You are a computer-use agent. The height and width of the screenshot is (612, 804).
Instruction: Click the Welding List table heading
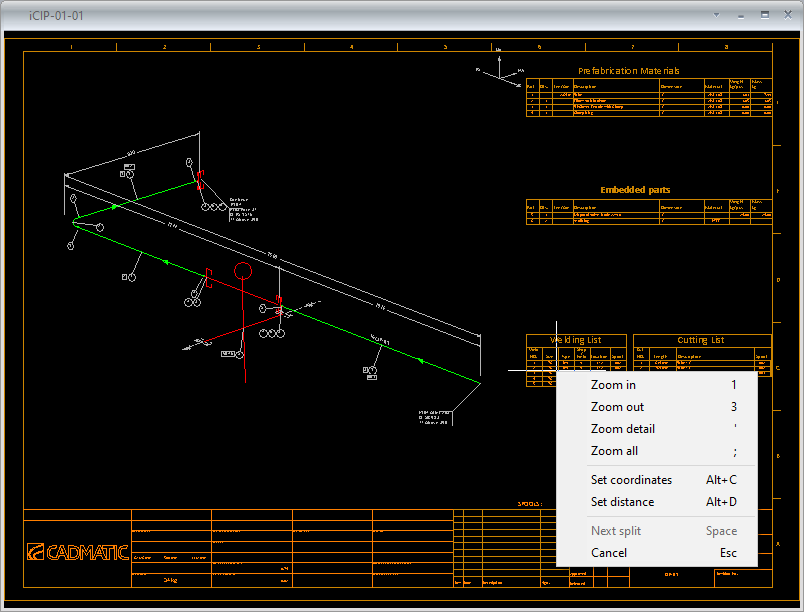coord(576,340)
